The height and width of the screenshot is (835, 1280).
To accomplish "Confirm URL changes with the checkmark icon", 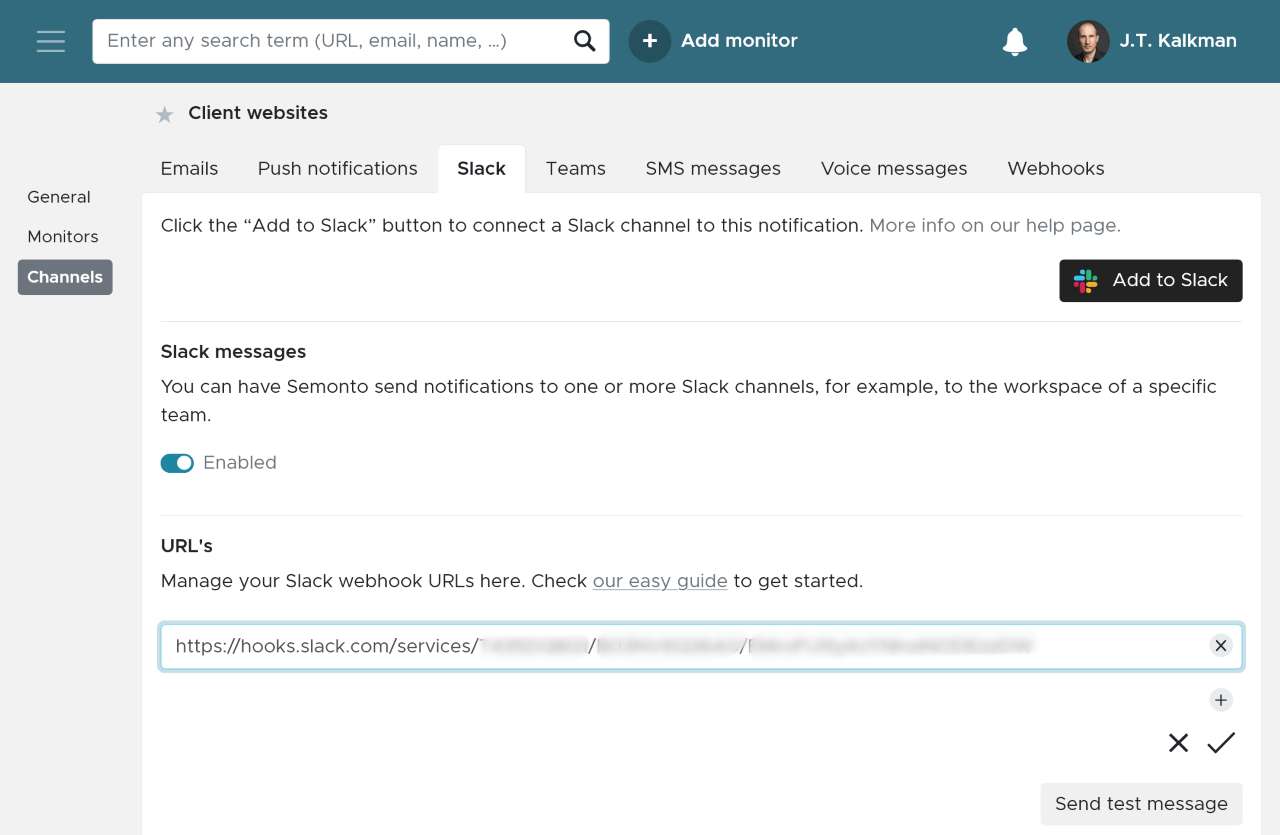I will coord(1221,743).
